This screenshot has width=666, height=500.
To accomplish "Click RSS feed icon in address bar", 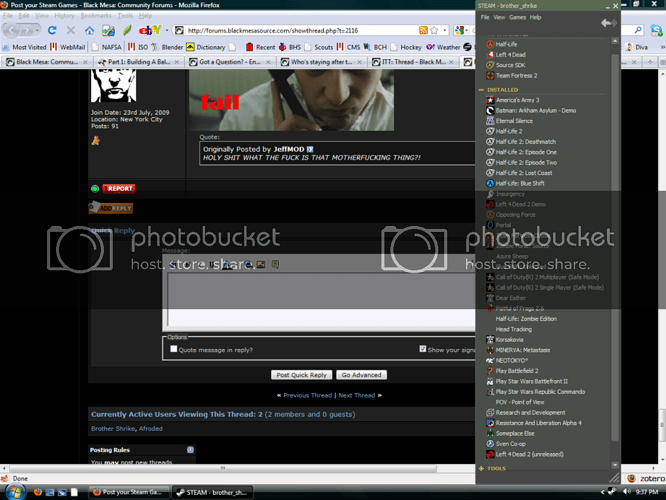I will 423,30.
